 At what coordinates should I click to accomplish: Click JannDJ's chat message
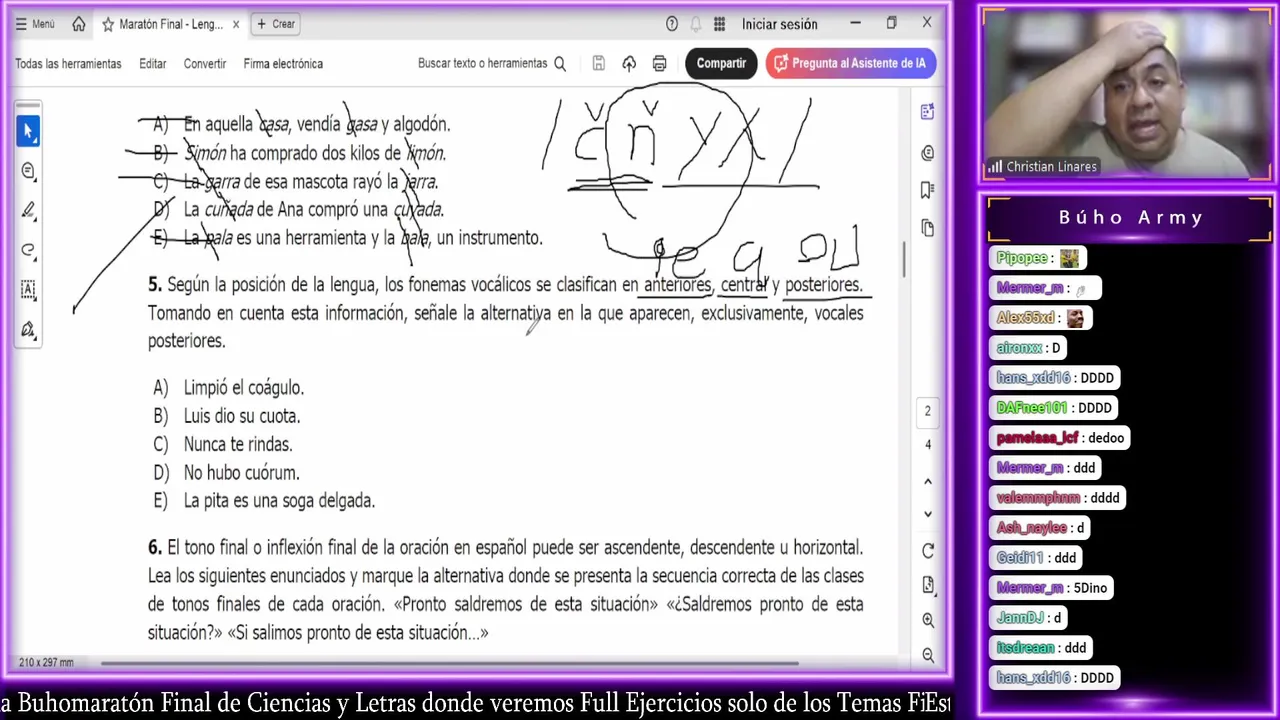[1030, 618]
